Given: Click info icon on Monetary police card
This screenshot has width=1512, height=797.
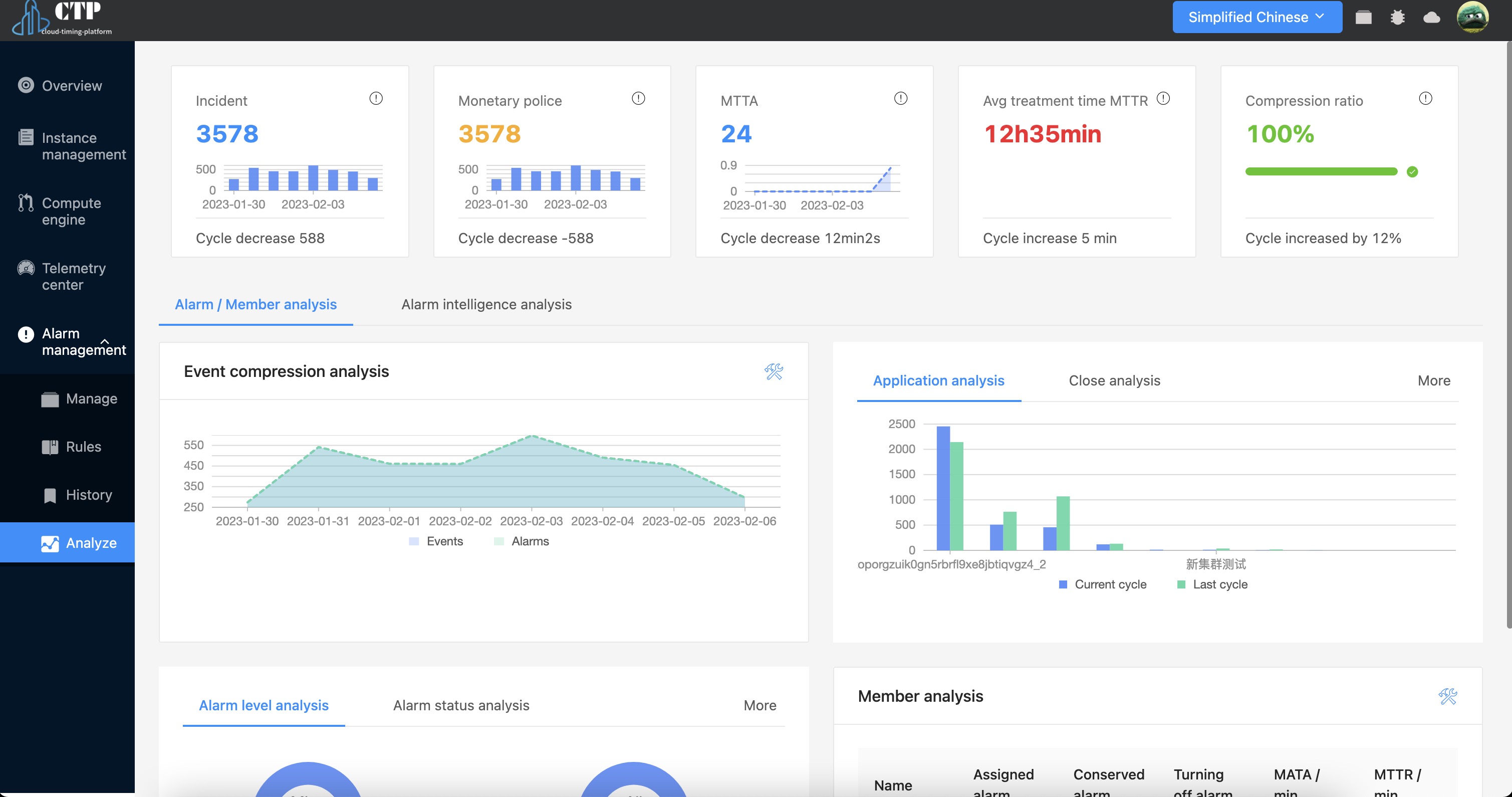Looking at the screenshot, I should [638, 98].
